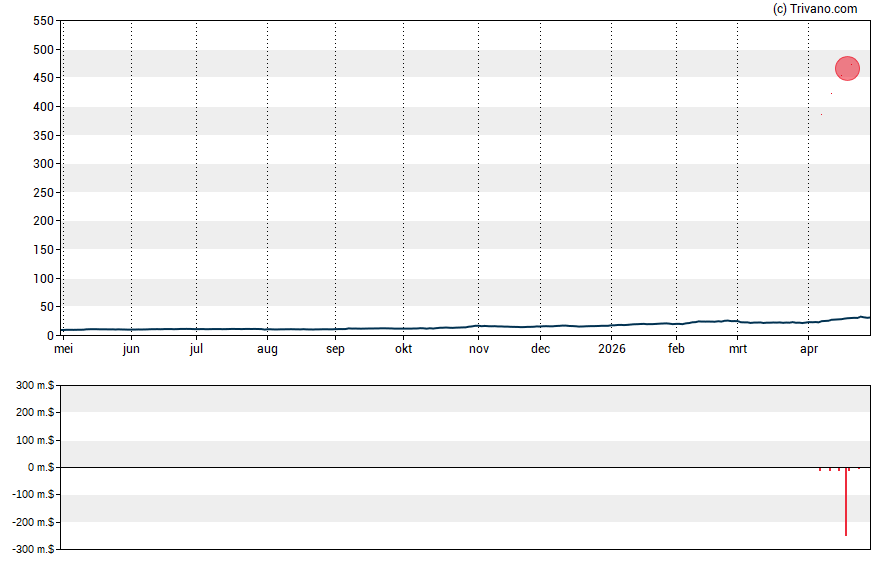This screenshot has width=888, height=565.
Task: Select the 'apr' month label
Action: (807, 349)
